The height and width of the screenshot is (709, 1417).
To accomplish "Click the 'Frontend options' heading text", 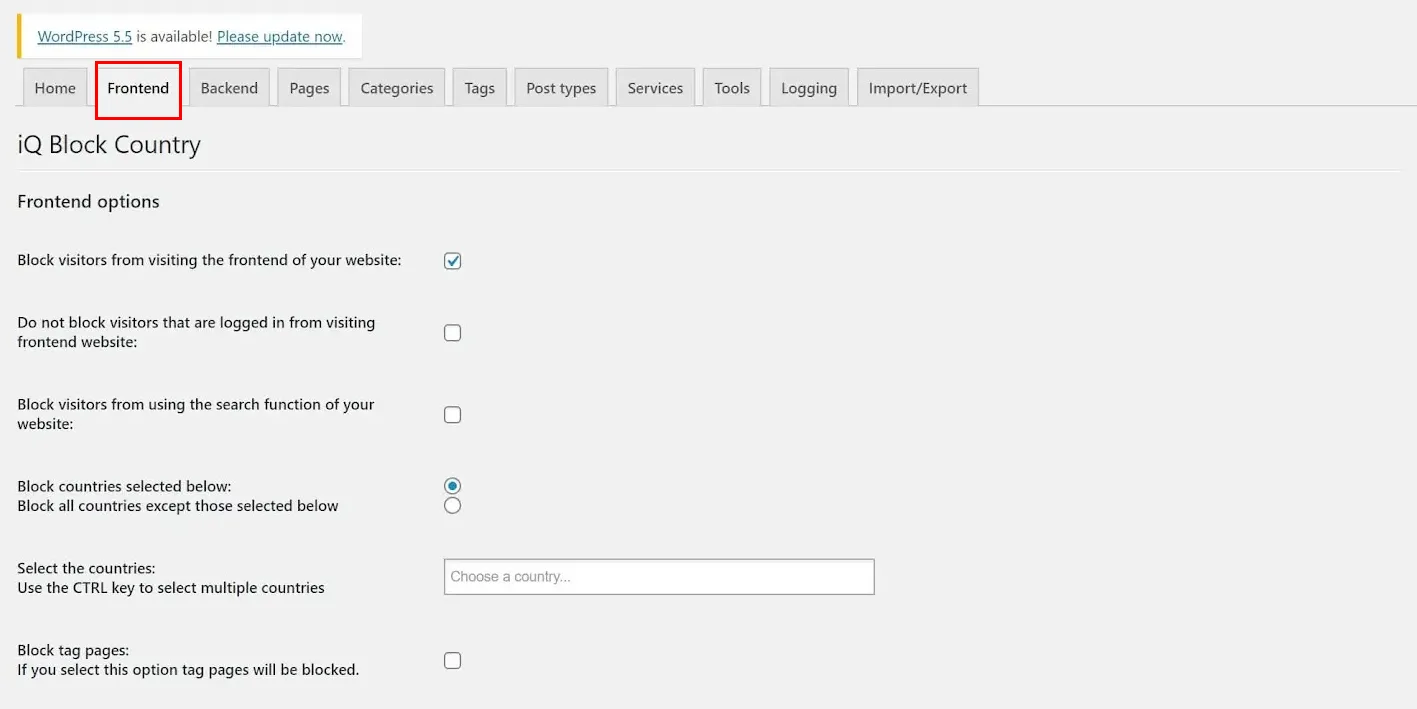I will tap(88, 201).
